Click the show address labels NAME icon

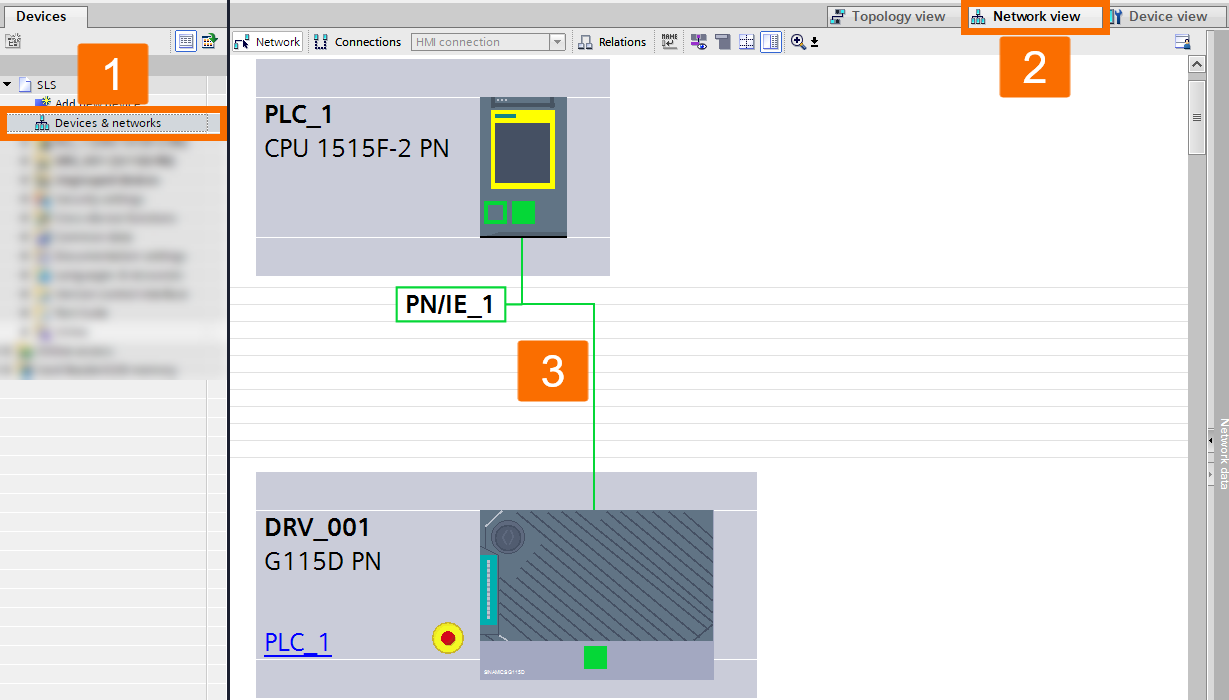[669, 41]
